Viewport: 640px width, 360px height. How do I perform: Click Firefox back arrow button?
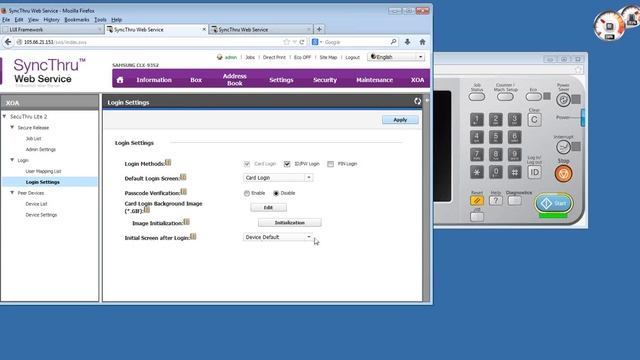click(x=8, y=42)
